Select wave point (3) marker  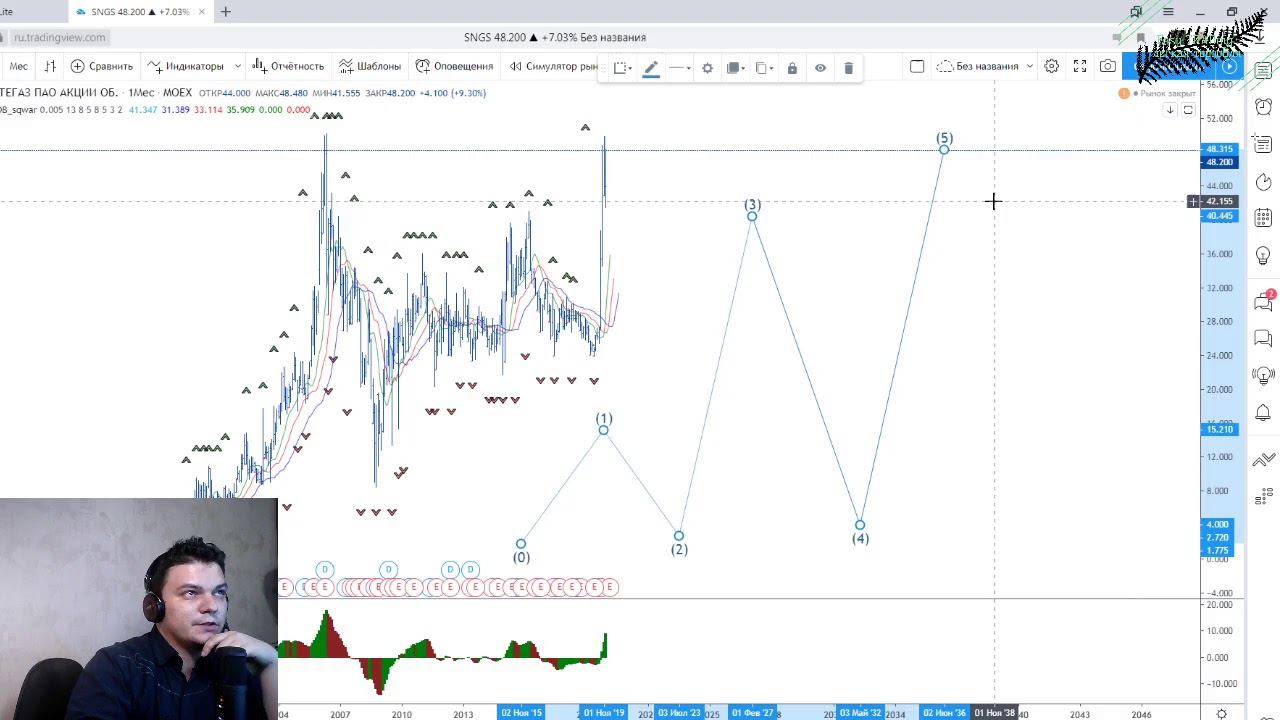(x=752, y=216)
